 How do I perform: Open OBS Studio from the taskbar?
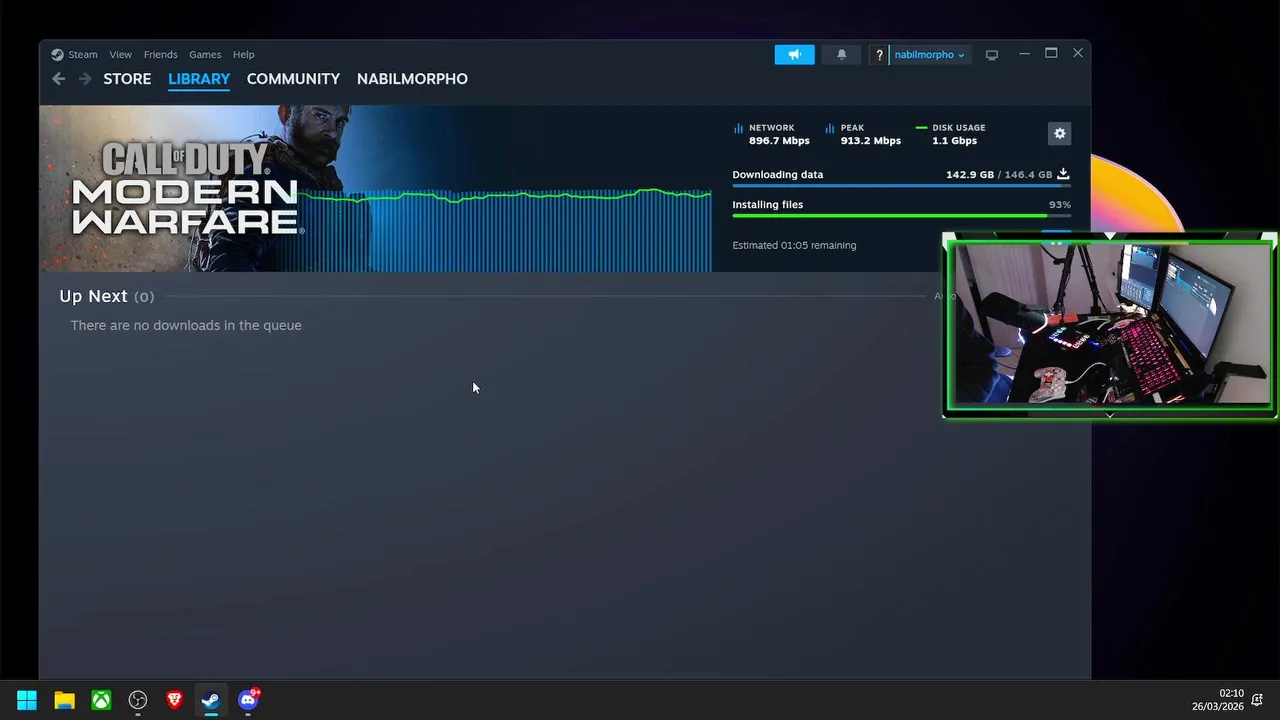[138, 700]
